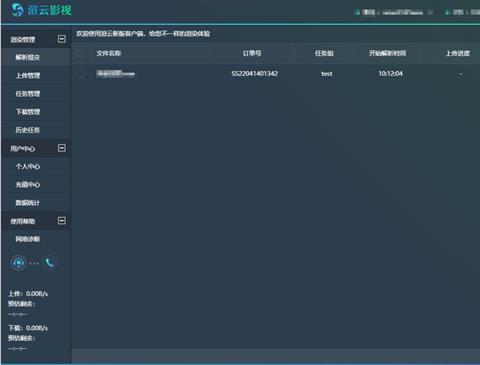Open 任务管理 in the sidebar
480x365 pixels.
pos(28,94)
